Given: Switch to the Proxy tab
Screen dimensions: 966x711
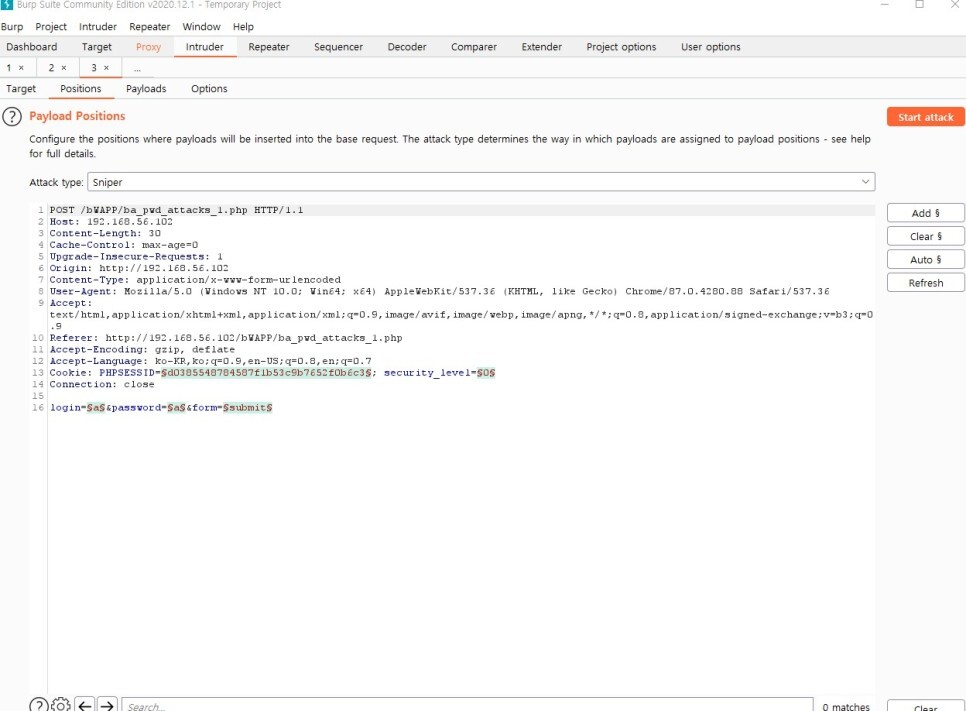Looking at the screenshot, I should pyautogui.click(x=148, y=47).
